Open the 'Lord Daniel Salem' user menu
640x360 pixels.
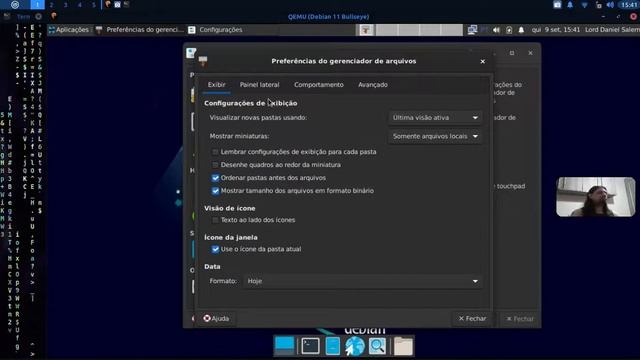[612, 30]
